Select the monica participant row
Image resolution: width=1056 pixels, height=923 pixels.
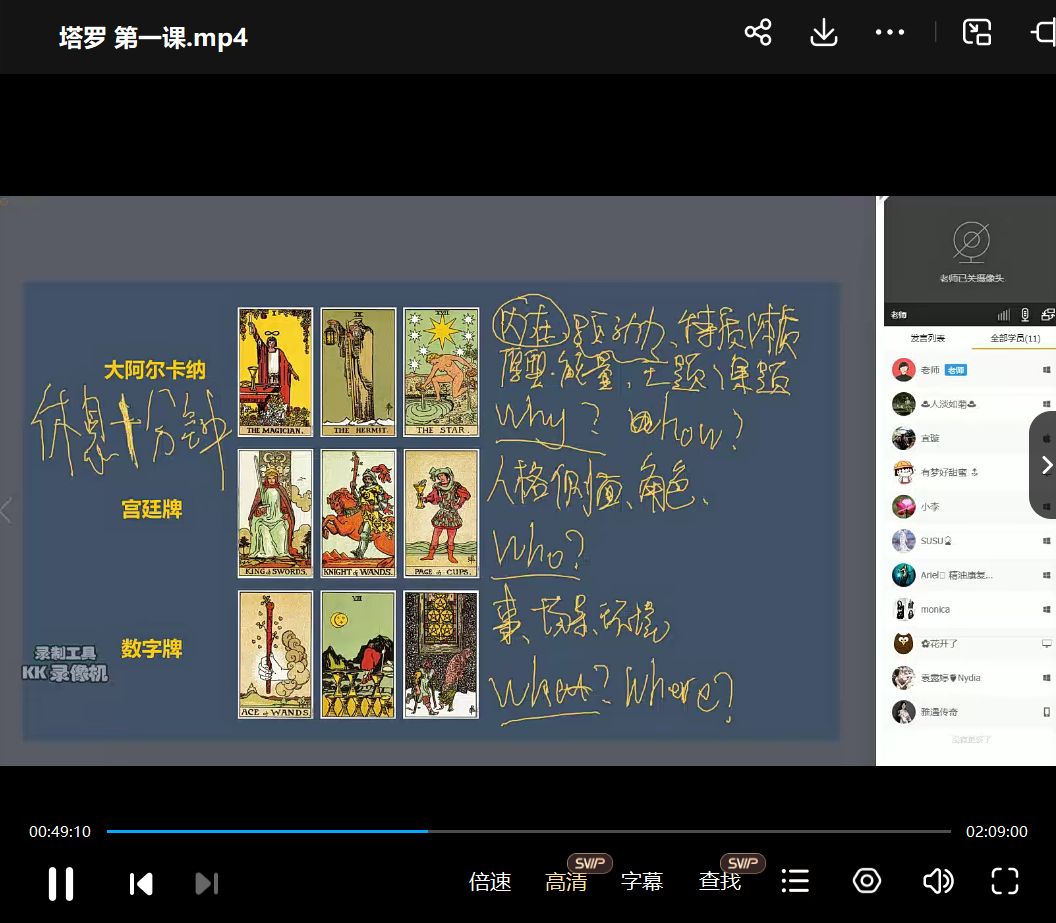[970, 609]
